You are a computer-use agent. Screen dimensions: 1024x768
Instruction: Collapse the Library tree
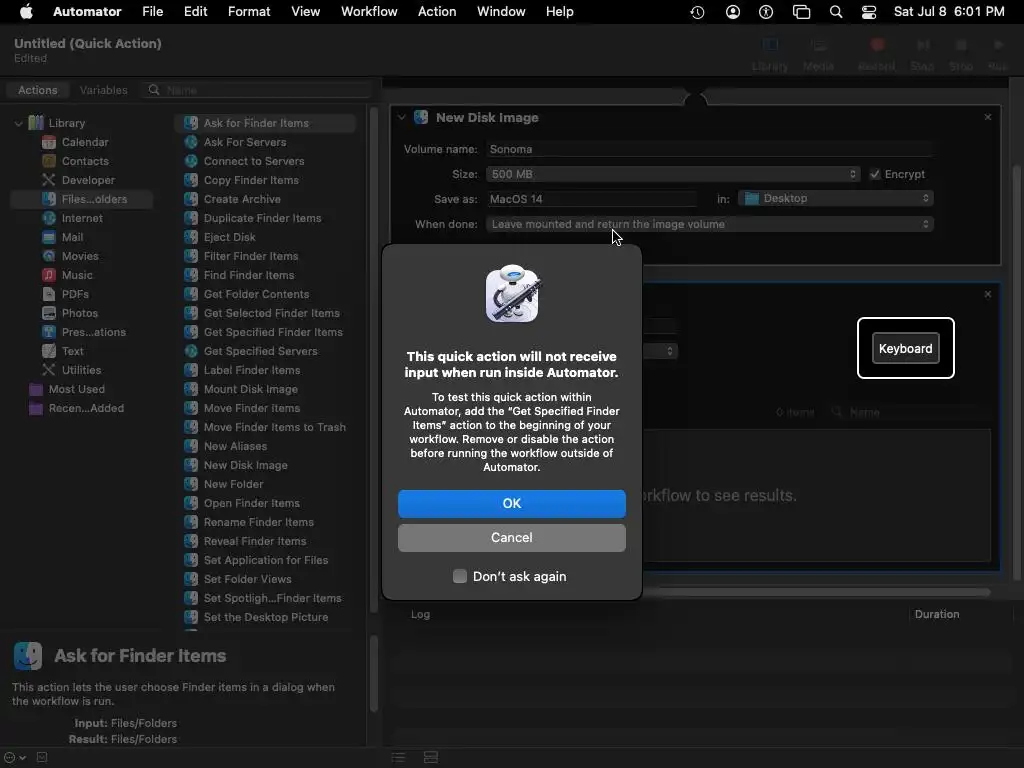pyautogui.click(x=18, y=123)
